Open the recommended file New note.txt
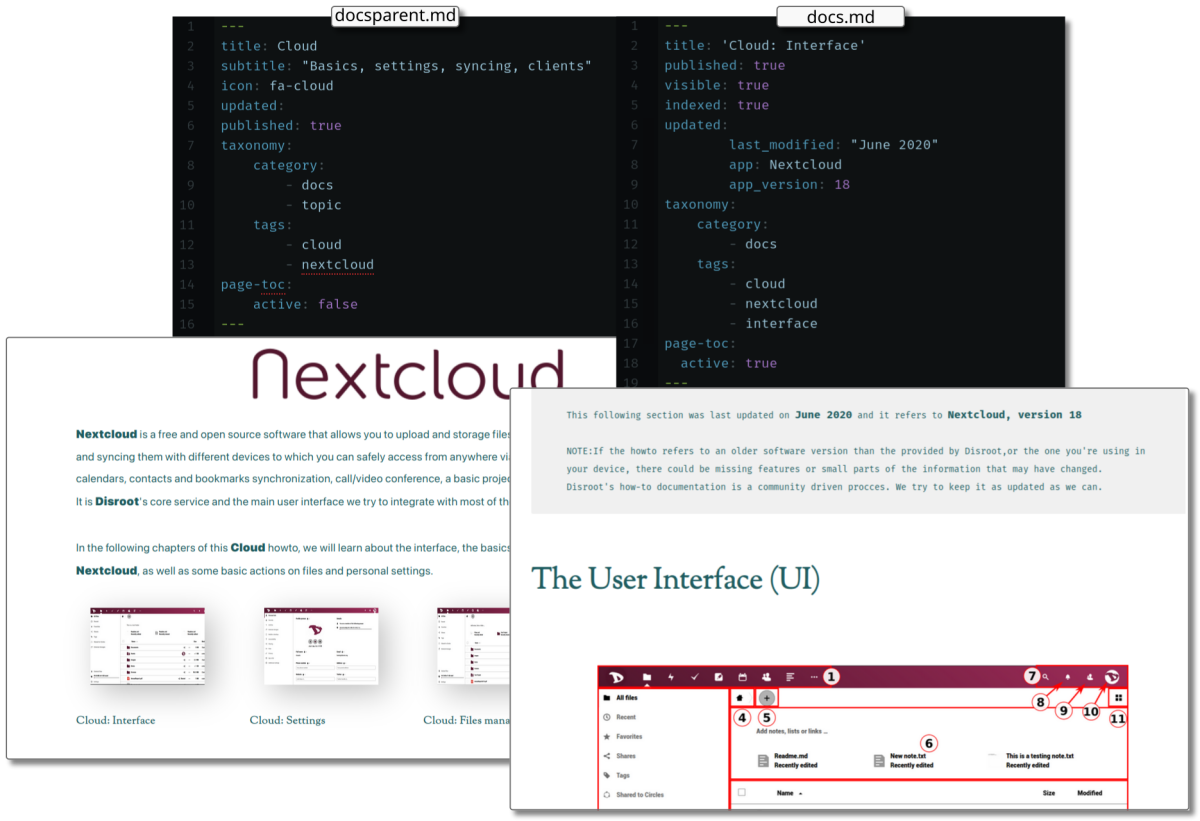The height and width of the screenshot is (821, 1200). [x=904, y=761]
